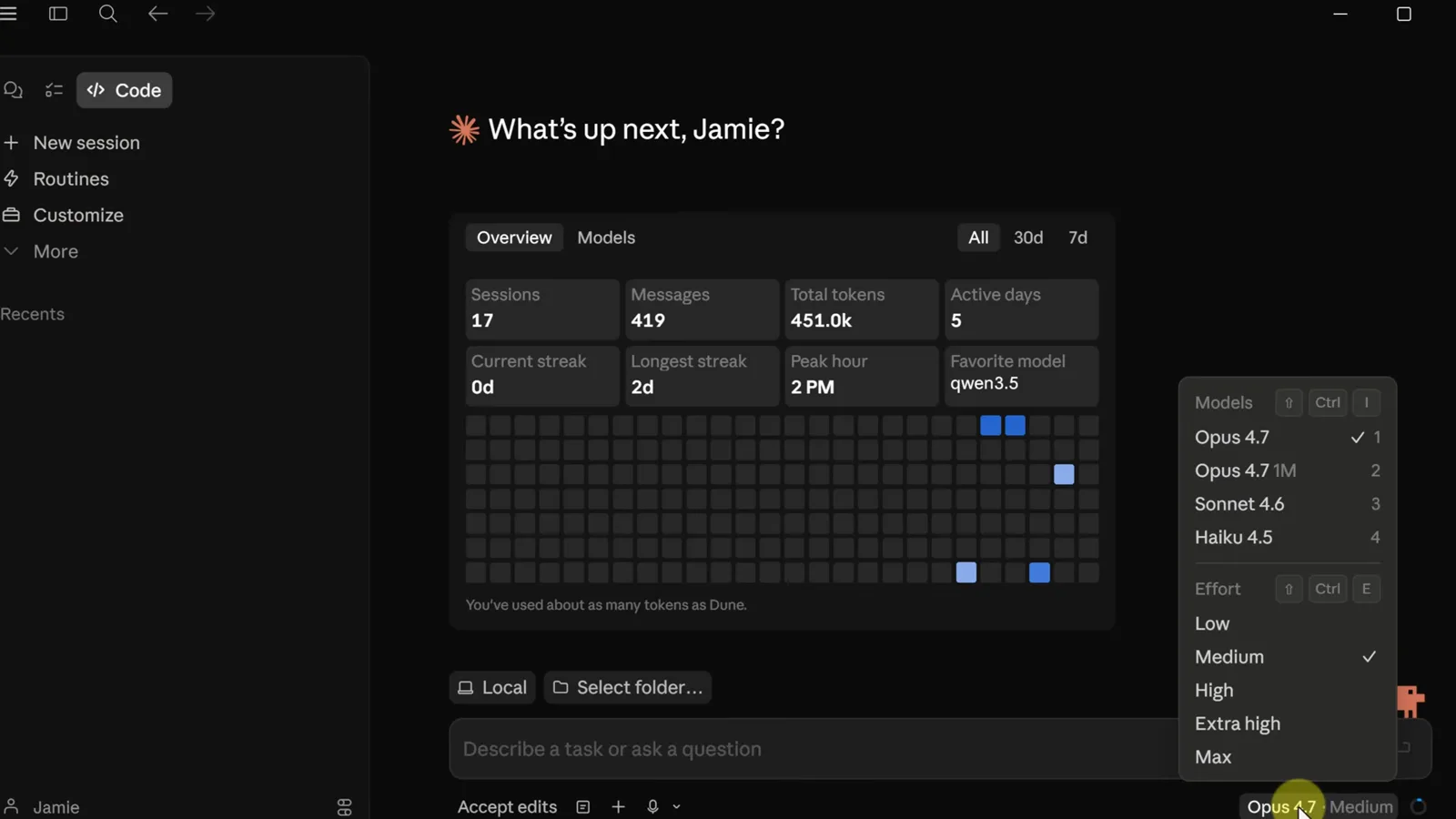The width and height of the screenshot is (1456, 819).
Task: Toggle the sidebar panel icon
Action: pos(58,14)
